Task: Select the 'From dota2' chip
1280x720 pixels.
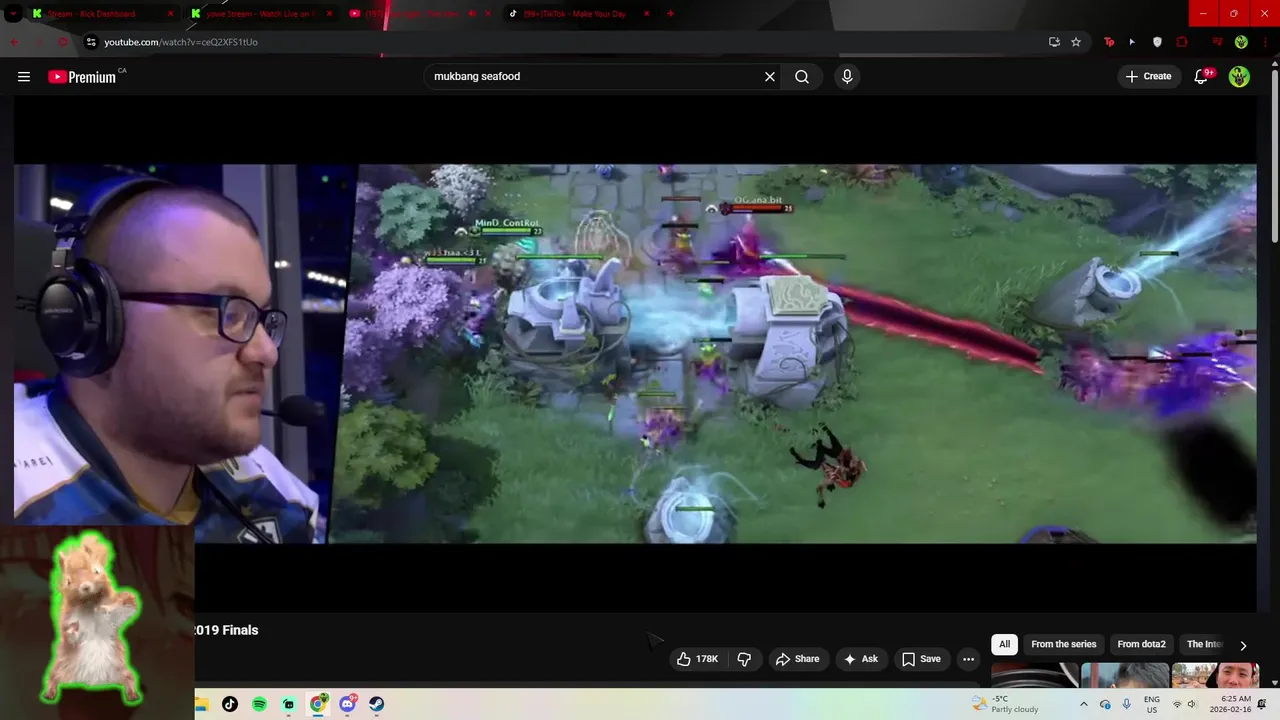Action: 1141,644
